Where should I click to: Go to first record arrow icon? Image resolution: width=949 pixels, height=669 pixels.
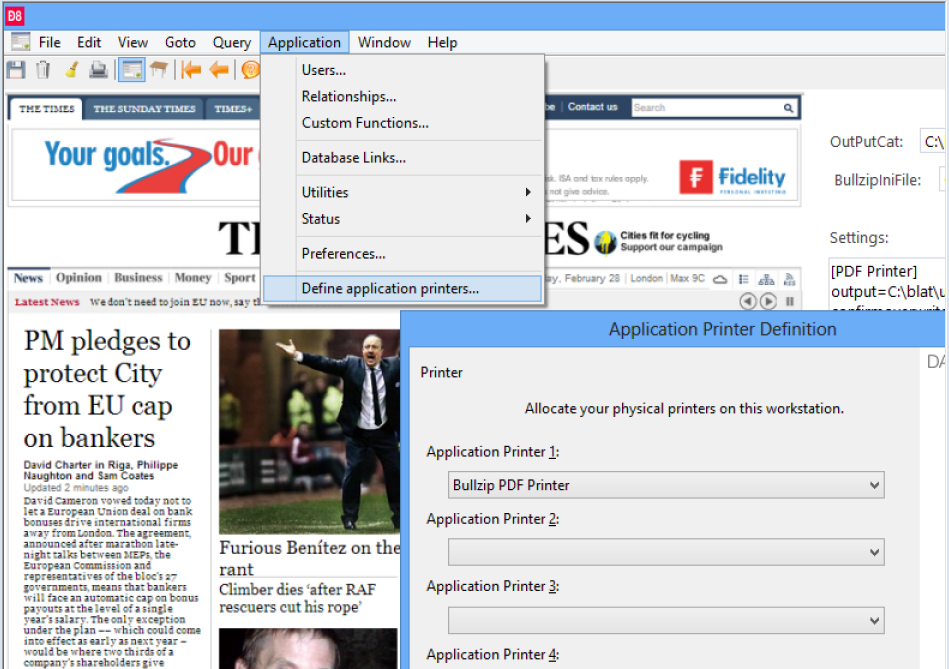click(191, 70)
